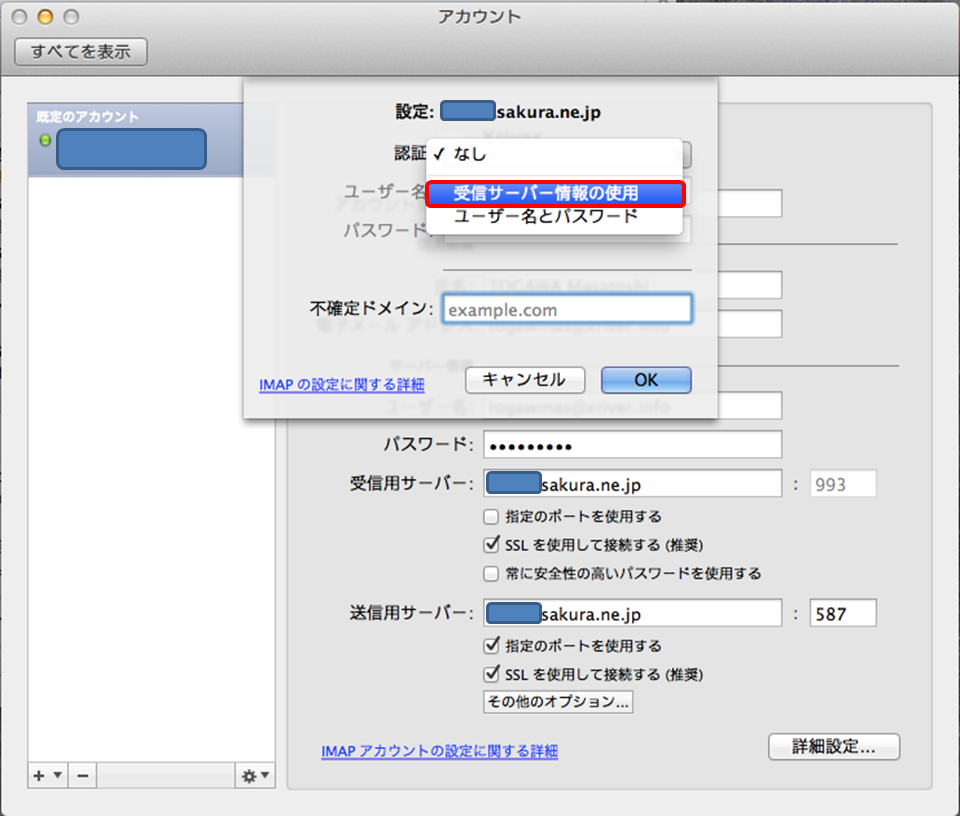The height and width of the screenshot is (816, 960).
Task: Click the remove account minus button
Action: click(x=83, y=775)
